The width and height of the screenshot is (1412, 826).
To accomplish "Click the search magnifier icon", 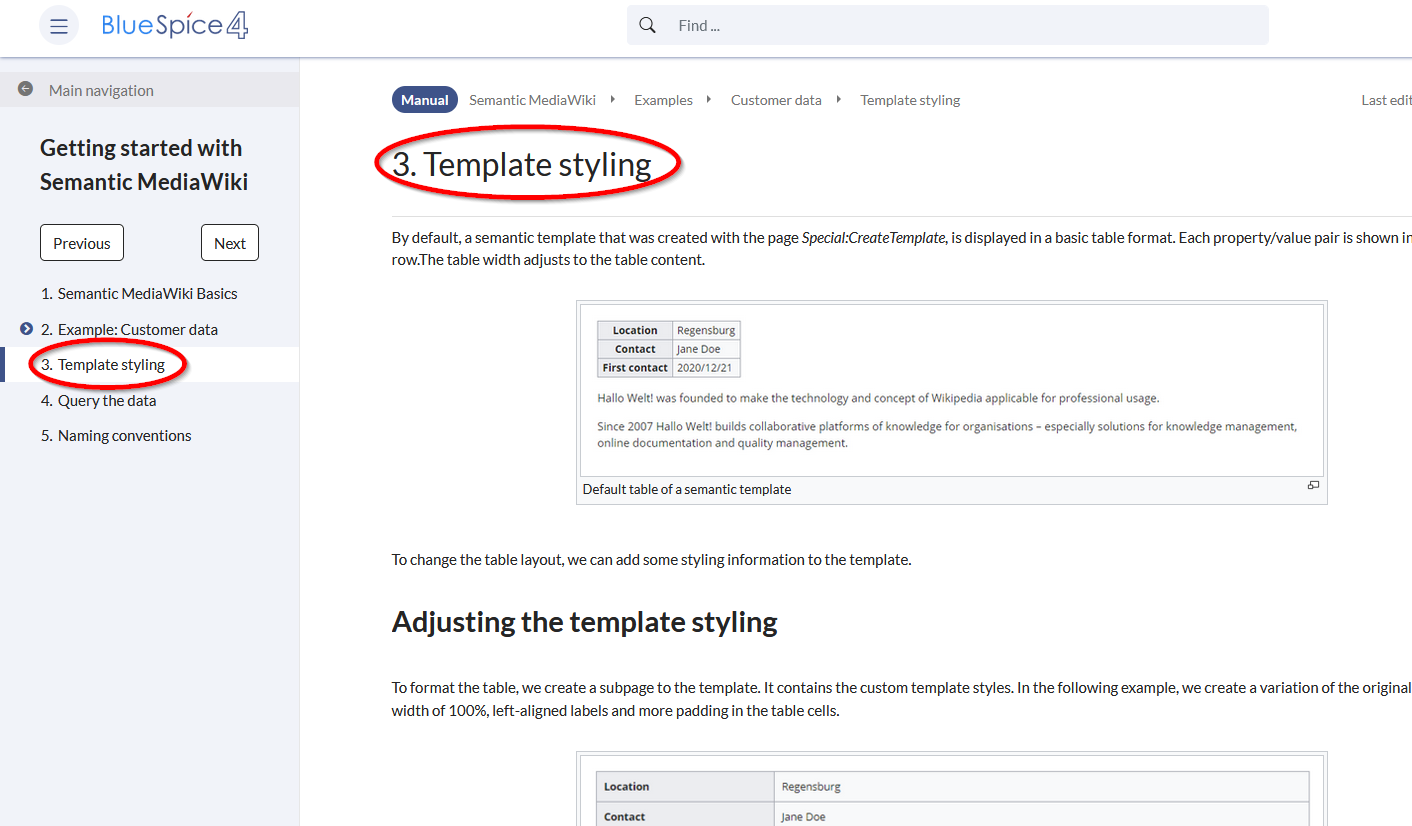I will [x=648, y=26].
